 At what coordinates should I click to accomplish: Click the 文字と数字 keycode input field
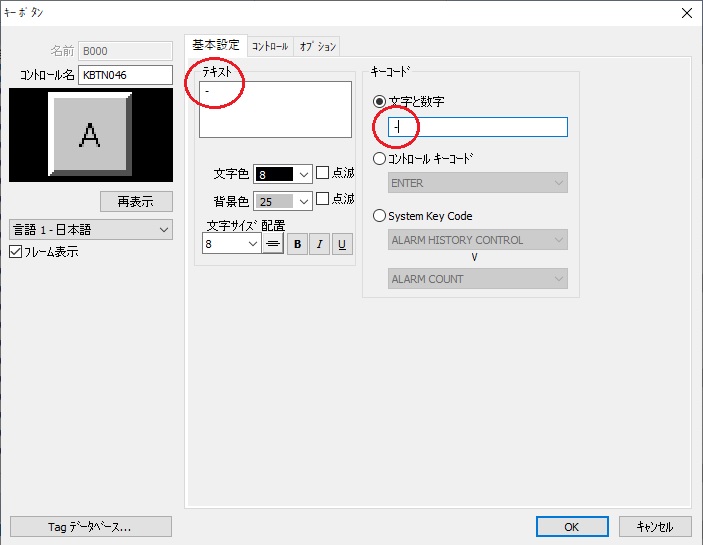478,127
